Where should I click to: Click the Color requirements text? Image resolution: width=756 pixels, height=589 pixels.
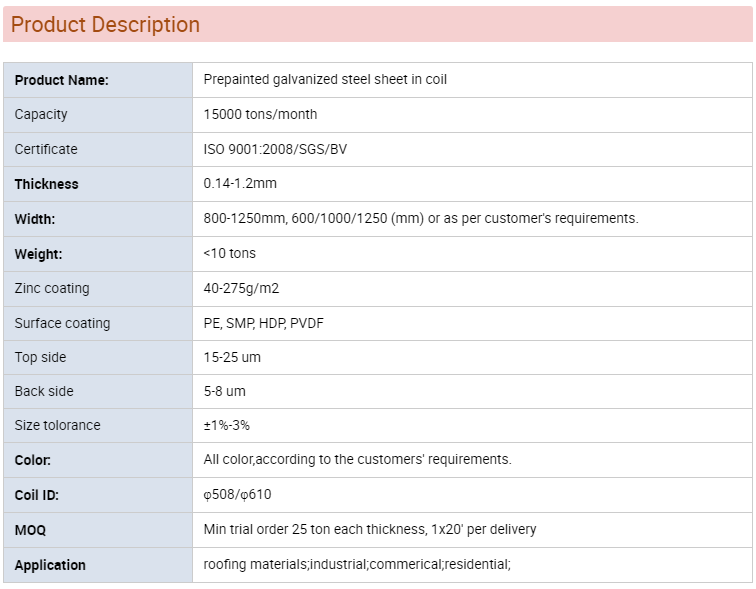pyautogui.click(x=357, y=459)
